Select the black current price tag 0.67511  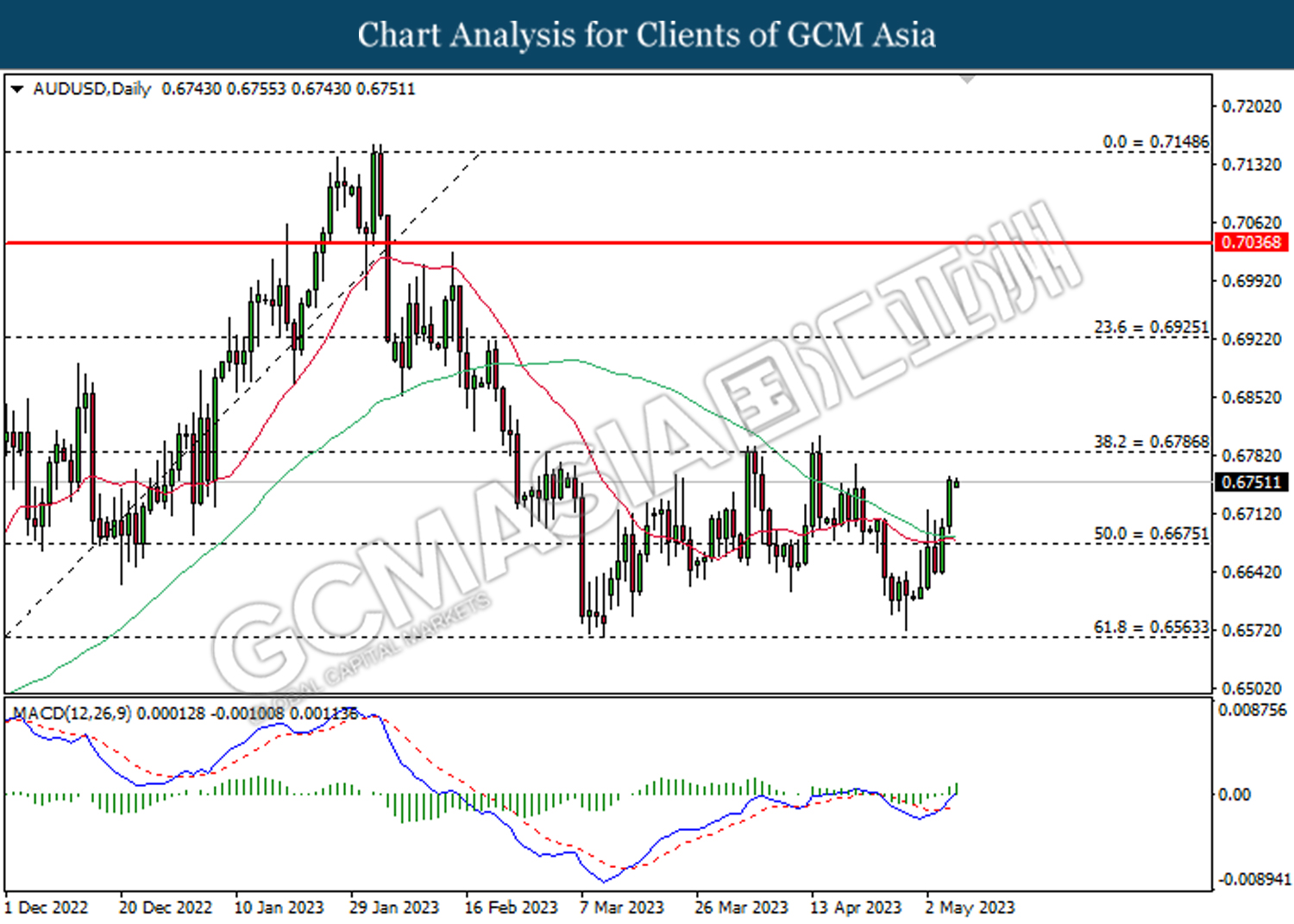pos(1251,482)
